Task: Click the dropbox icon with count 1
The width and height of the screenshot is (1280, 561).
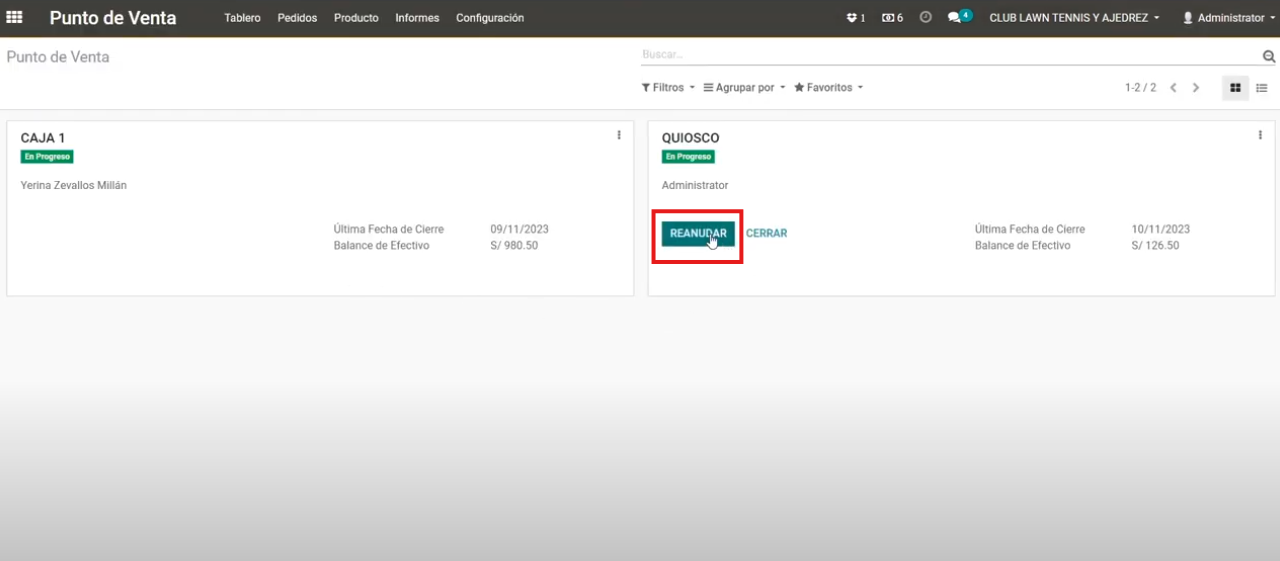Action: (x=855, y=18)
